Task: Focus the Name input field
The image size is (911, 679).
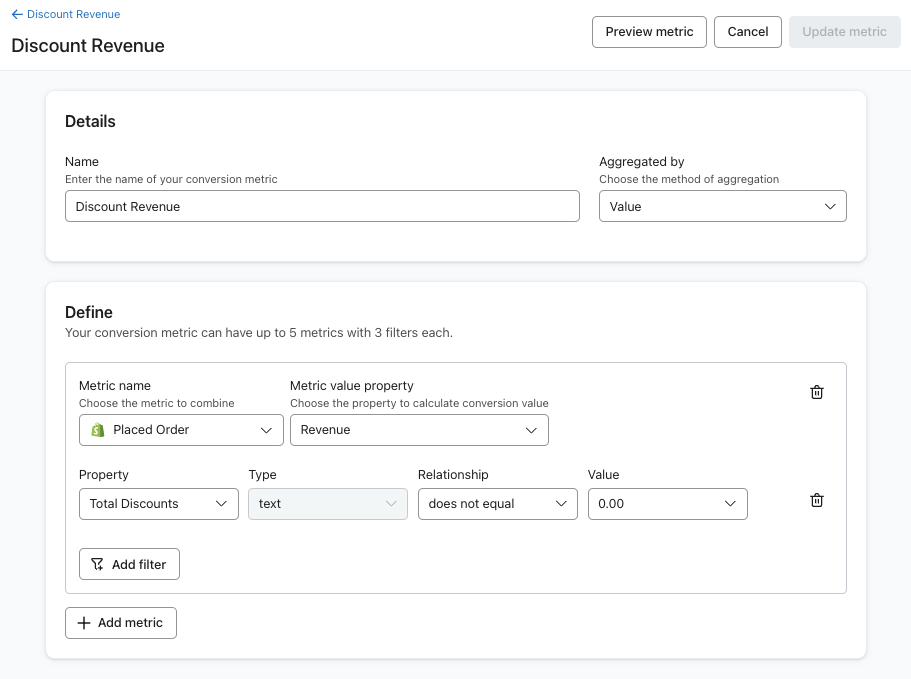Action: tap(322, 206)
